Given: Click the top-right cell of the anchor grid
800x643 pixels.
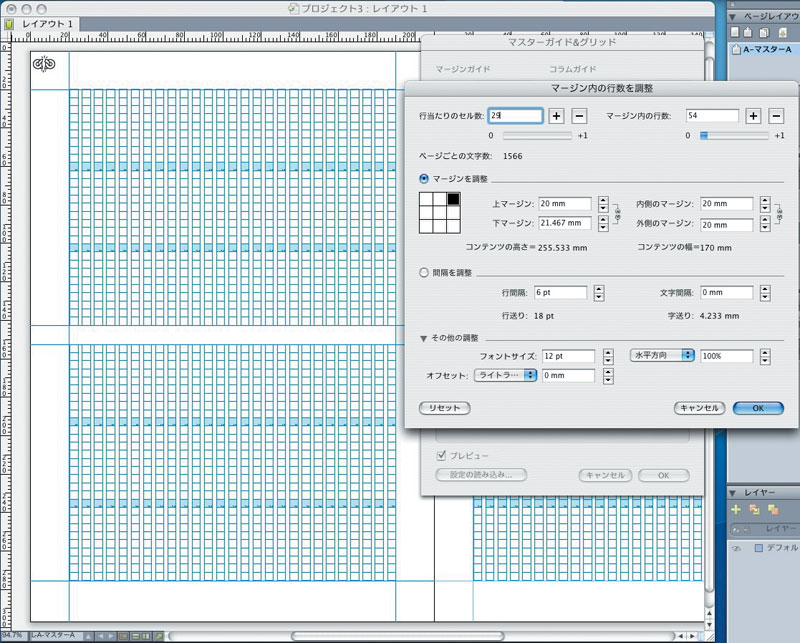Looking at the screenshot, I should point(452,199).
